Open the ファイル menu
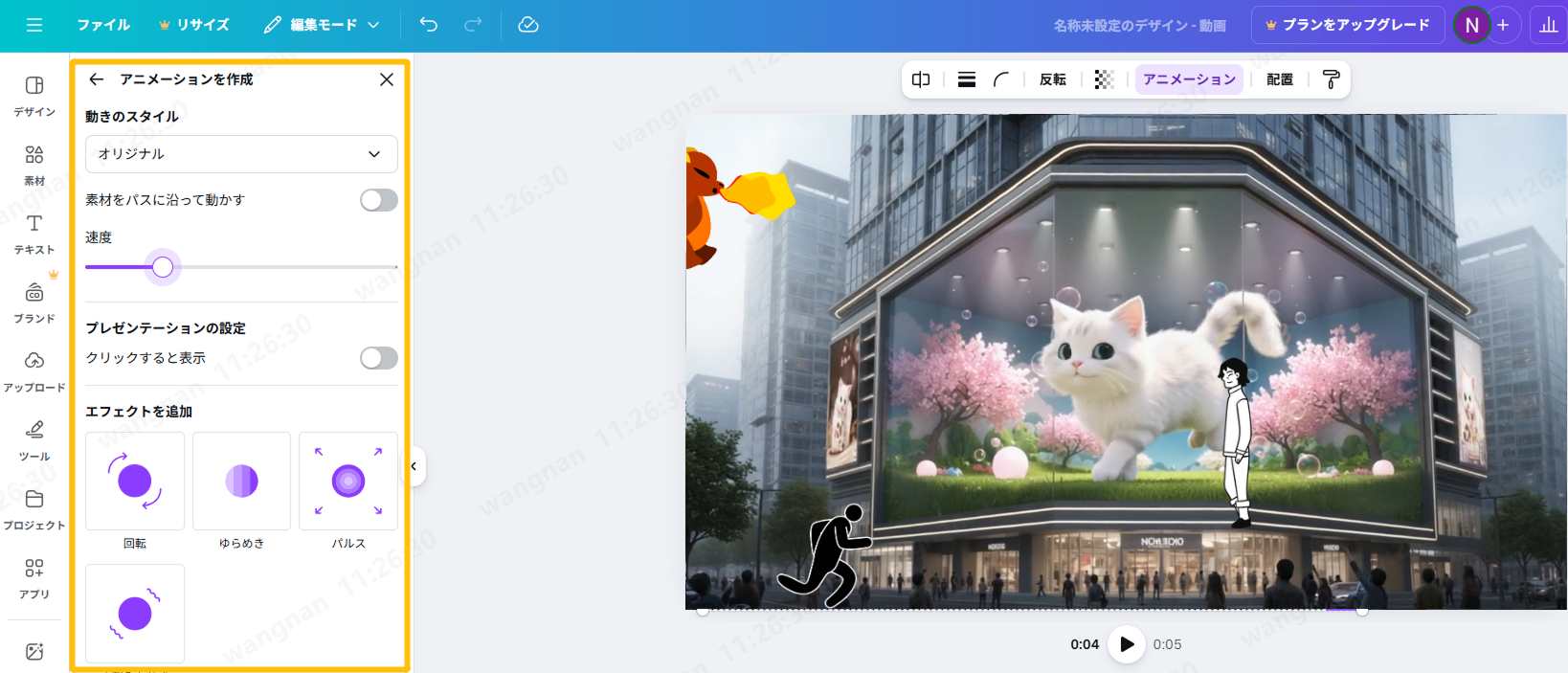 103,25
